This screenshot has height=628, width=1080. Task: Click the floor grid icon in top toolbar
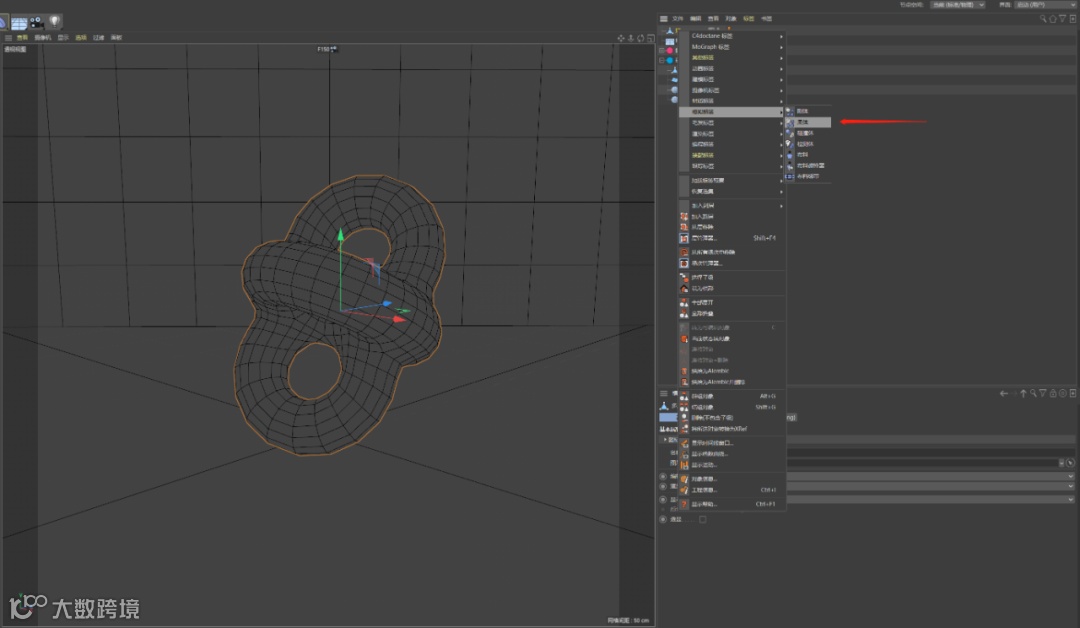click(19, 21)
